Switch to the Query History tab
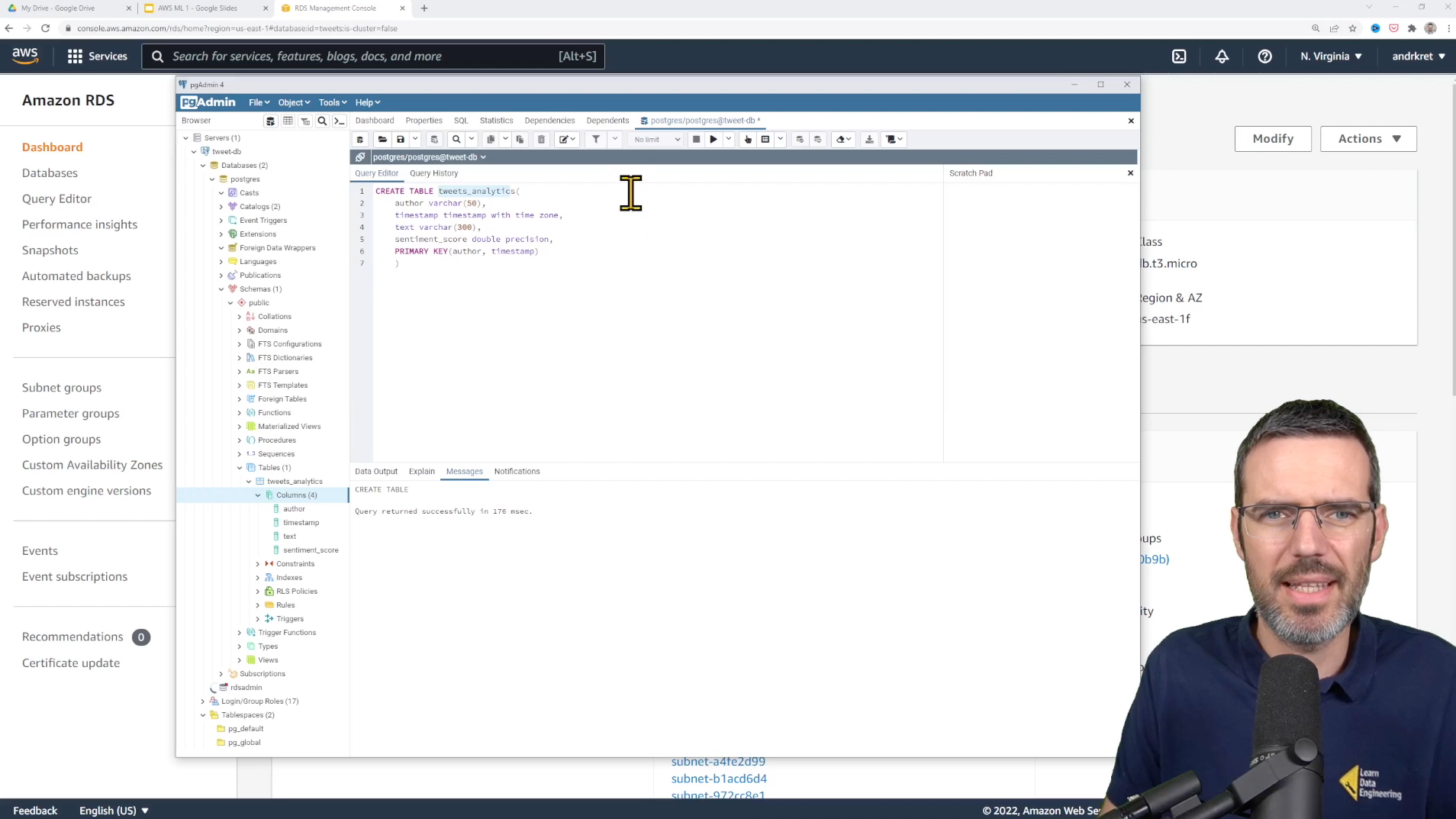This screenshot has width=1456, height=819. (433, 173)
